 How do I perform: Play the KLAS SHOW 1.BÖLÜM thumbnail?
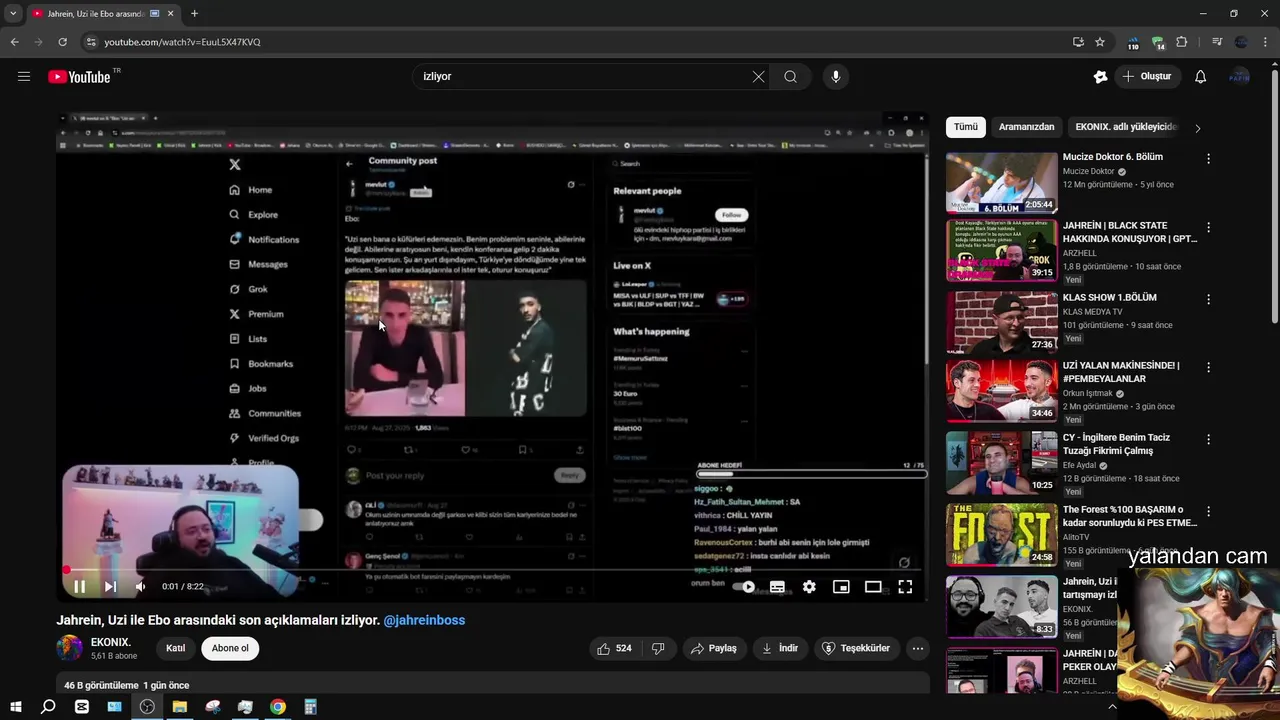click(1001, 323)
